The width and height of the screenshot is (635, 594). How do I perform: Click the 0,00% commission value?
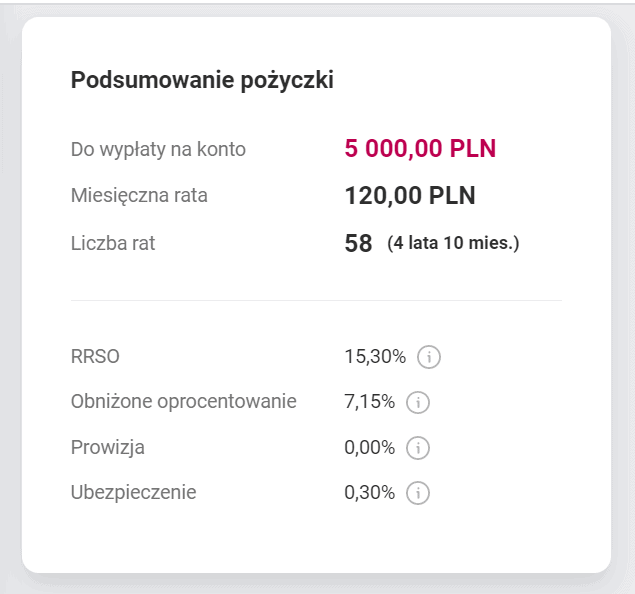click(370, 447)
